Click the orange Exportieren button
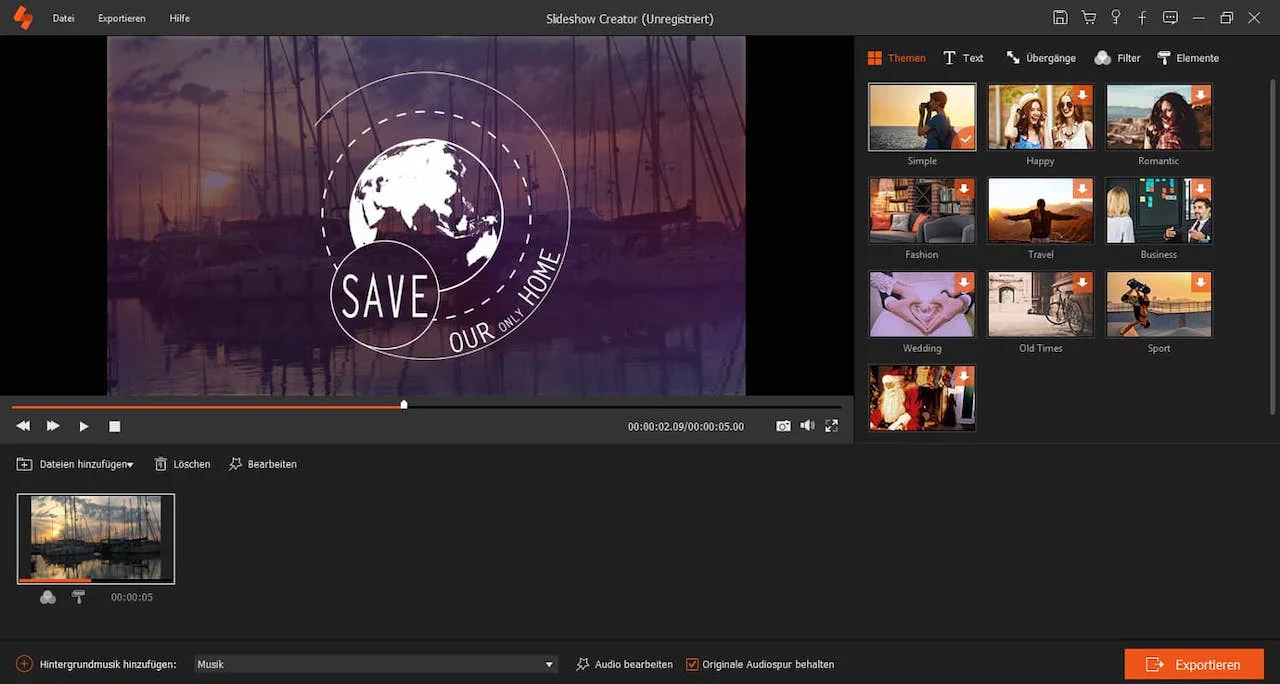This screenshot has height=684, width=1280. (1194, 664)
